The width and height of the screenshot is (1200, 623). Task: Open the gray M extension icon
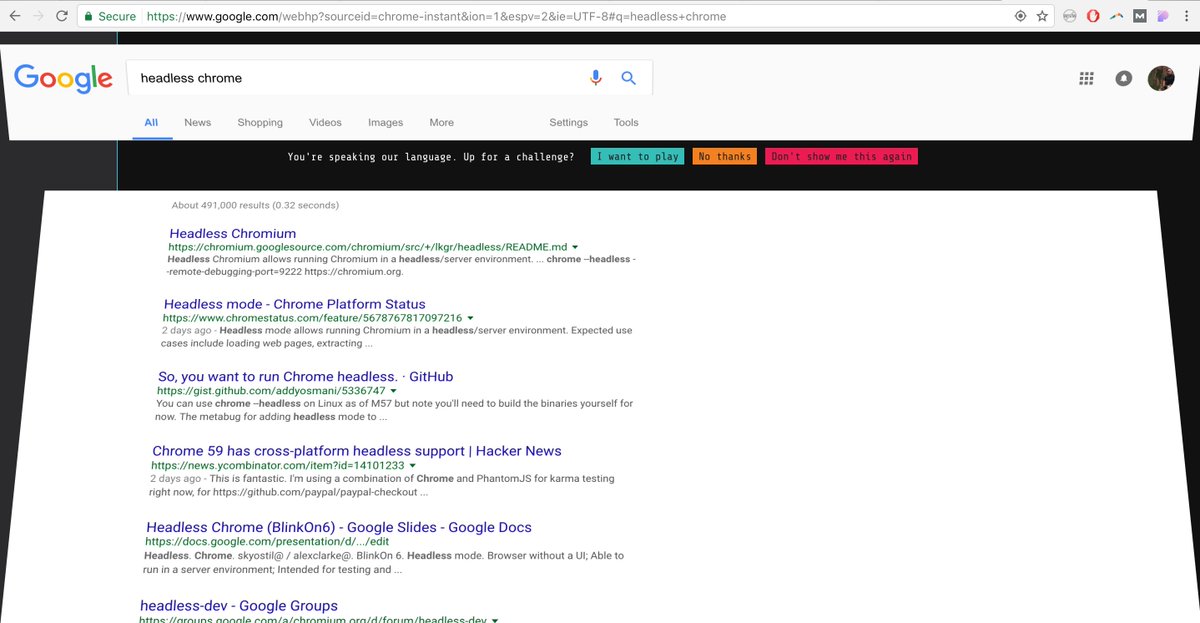click(1140, 16)
